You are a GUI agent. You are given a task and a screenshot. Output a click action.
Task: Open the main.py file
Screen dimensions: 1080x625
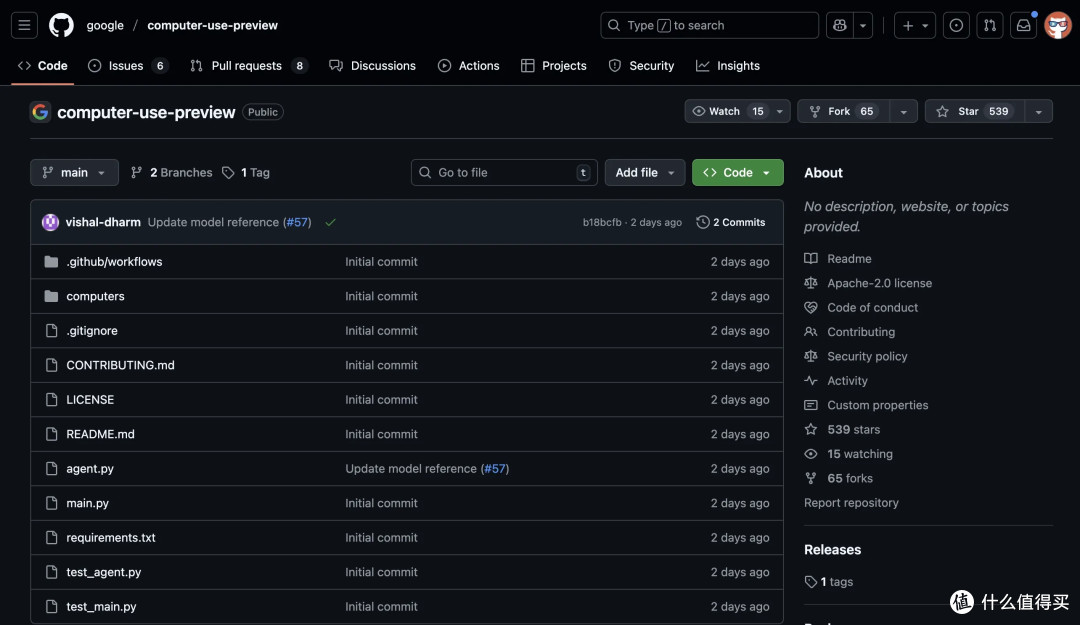87,503
